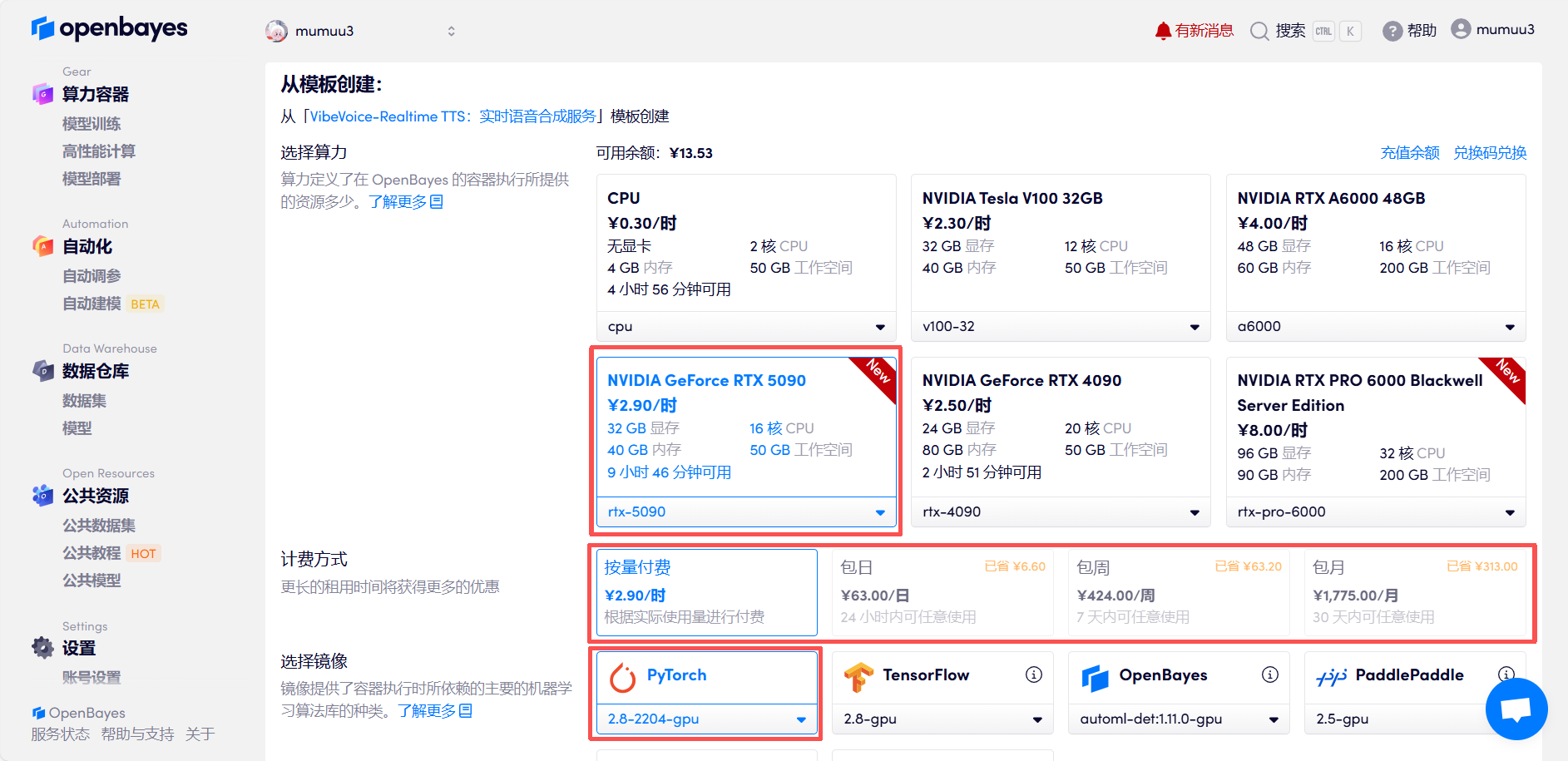
Task: Click the 设置 settings gear icon
Action: pyautogui.click(x=42, y=648)
